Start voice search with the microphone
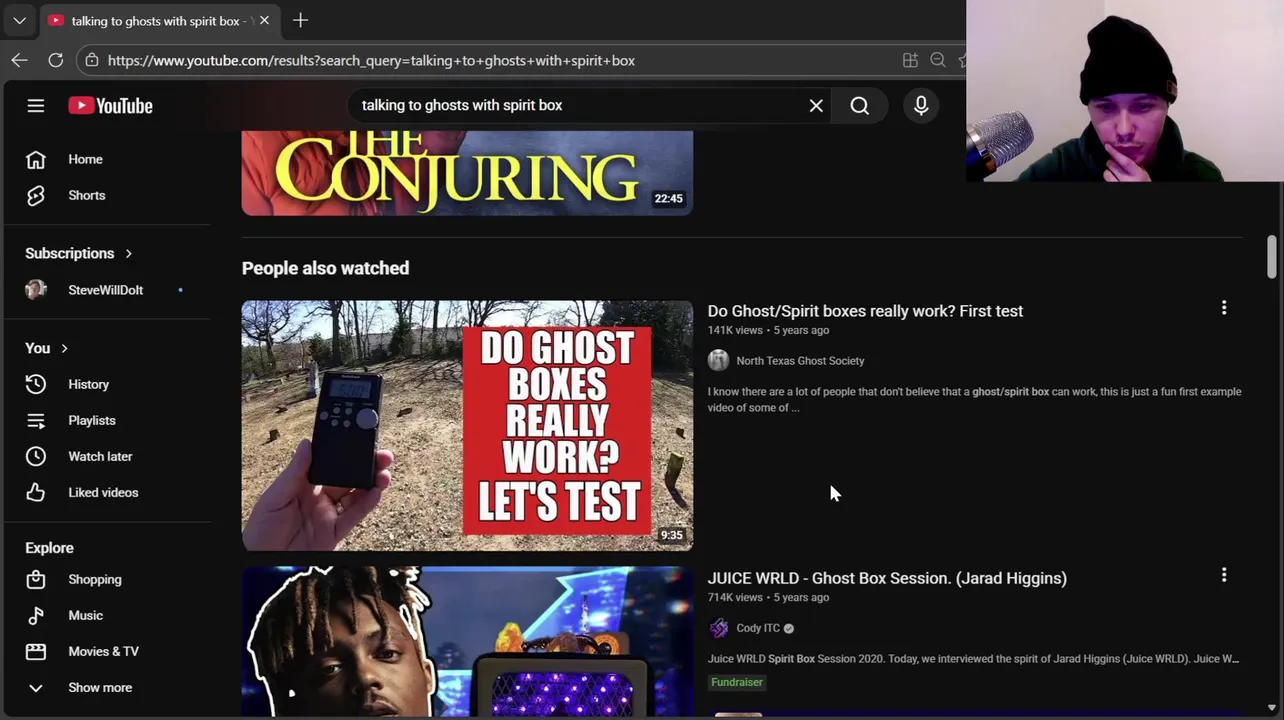Screen dimensions: 1284x720 921,105
